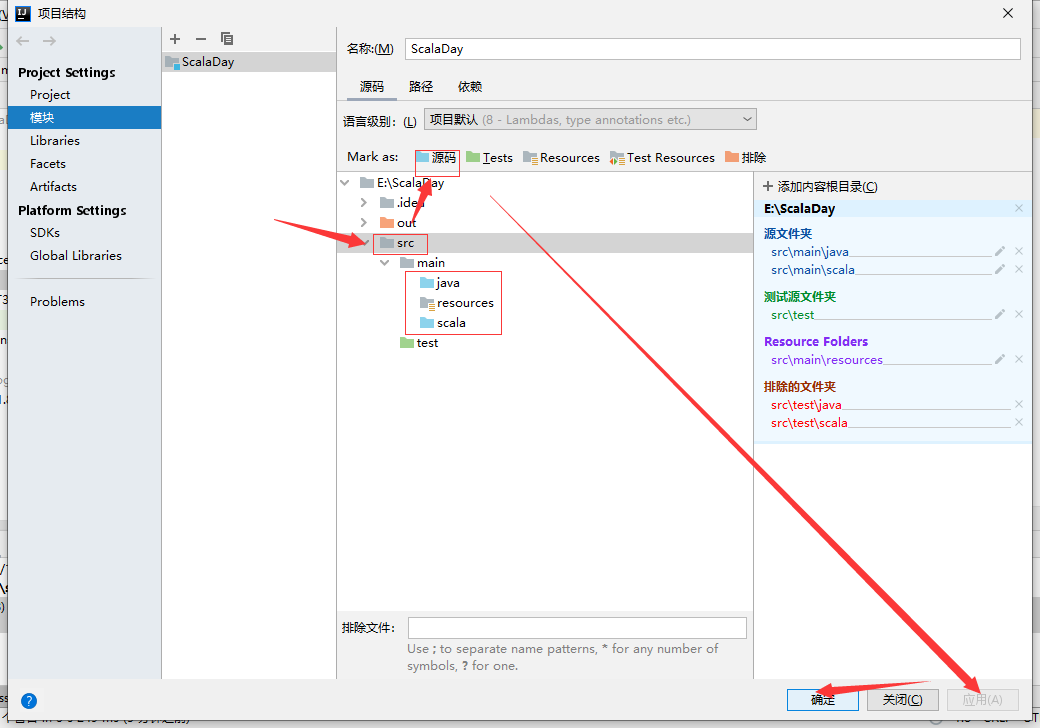
Task: Remove excluded folder src\test\java
Action: (x=1019, y=404)
